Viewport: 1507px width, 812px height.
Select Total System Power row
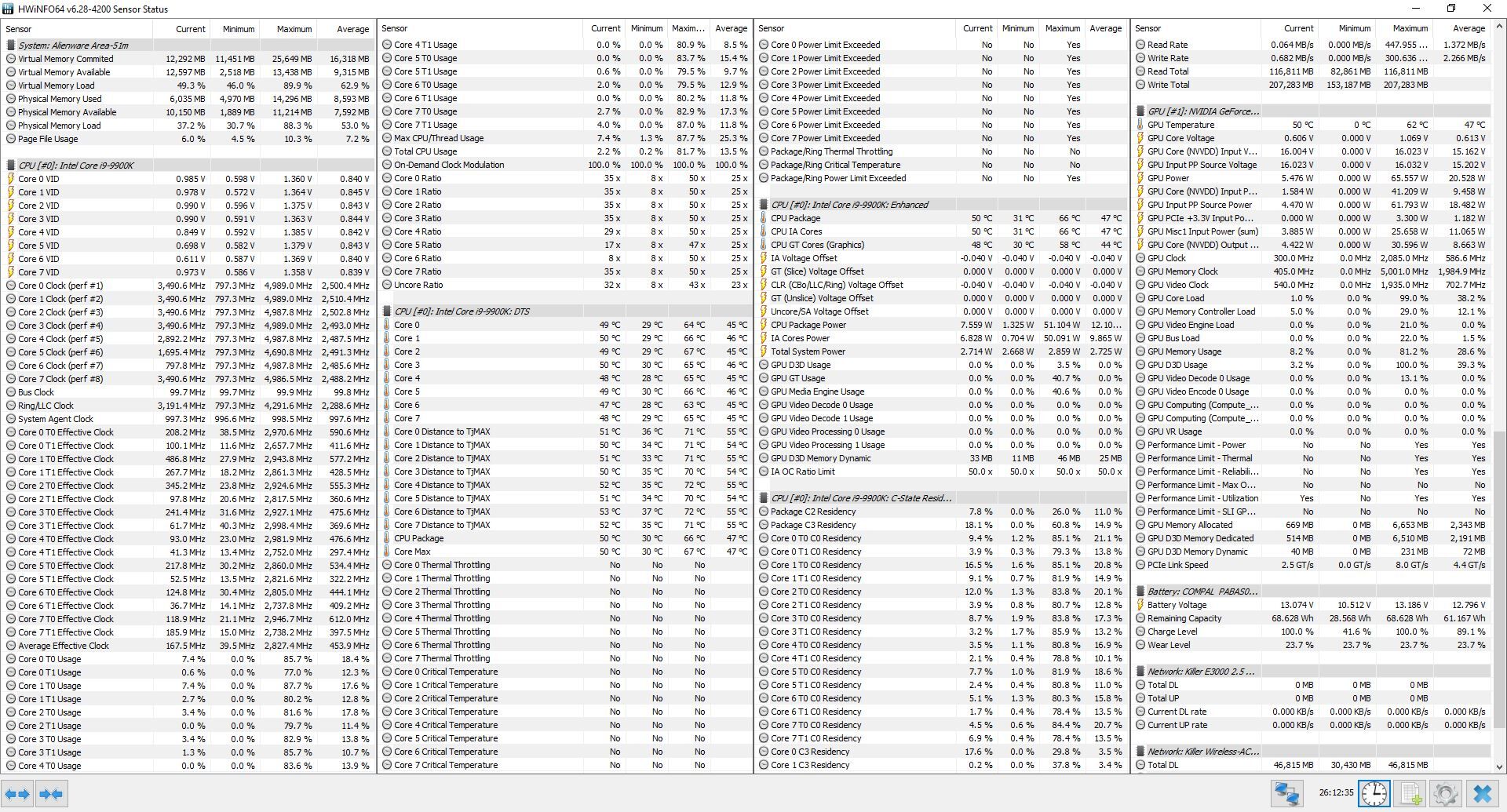point(941,351)
